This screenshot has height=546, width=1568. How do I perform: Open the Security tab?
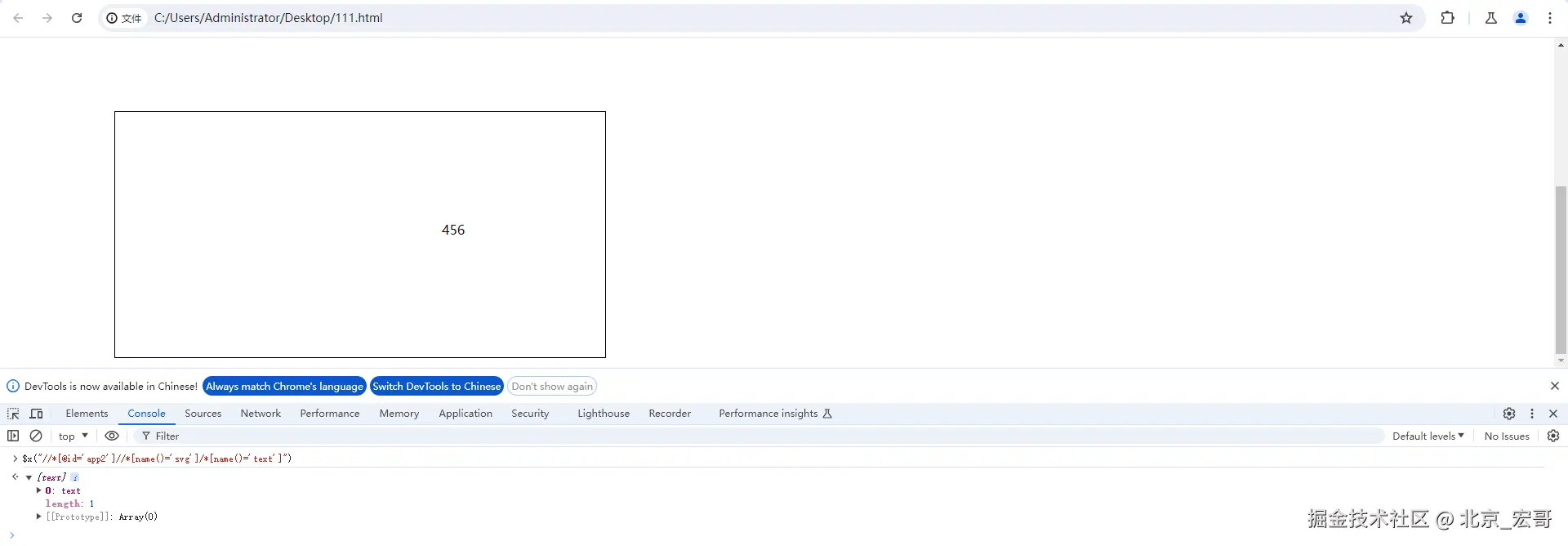pyautogui.click(x=530, y=414)
